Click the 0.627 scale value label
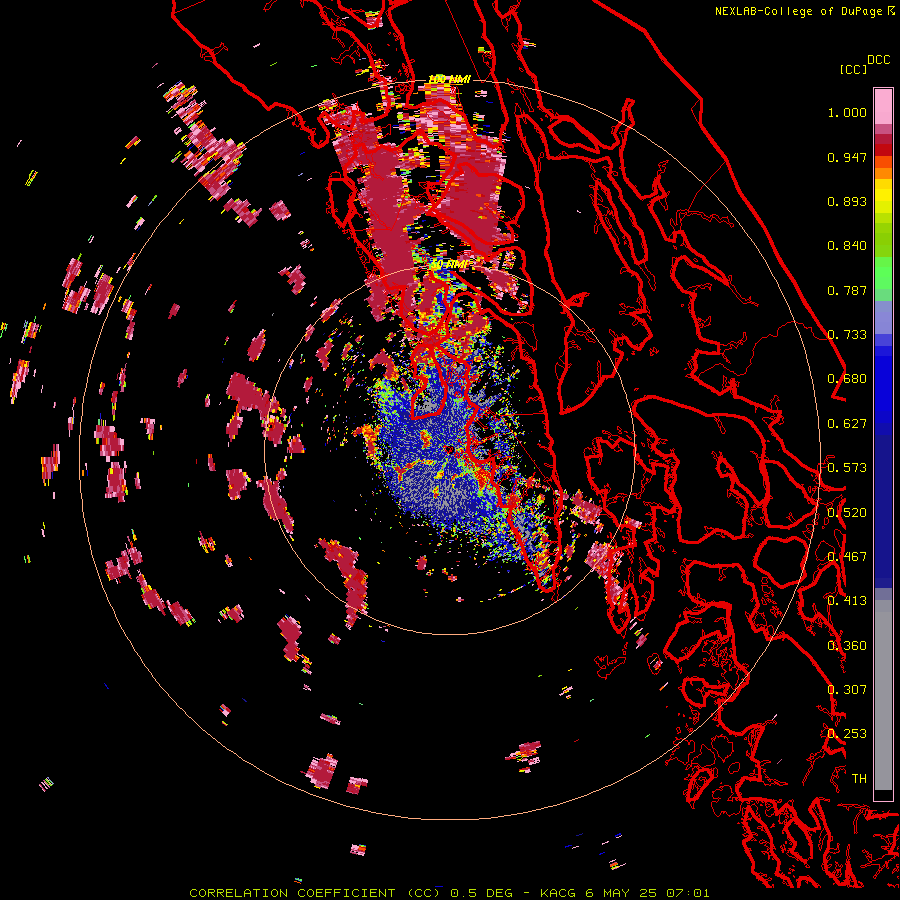This screenshot has width=900, height=900. [x=847, y=424]
